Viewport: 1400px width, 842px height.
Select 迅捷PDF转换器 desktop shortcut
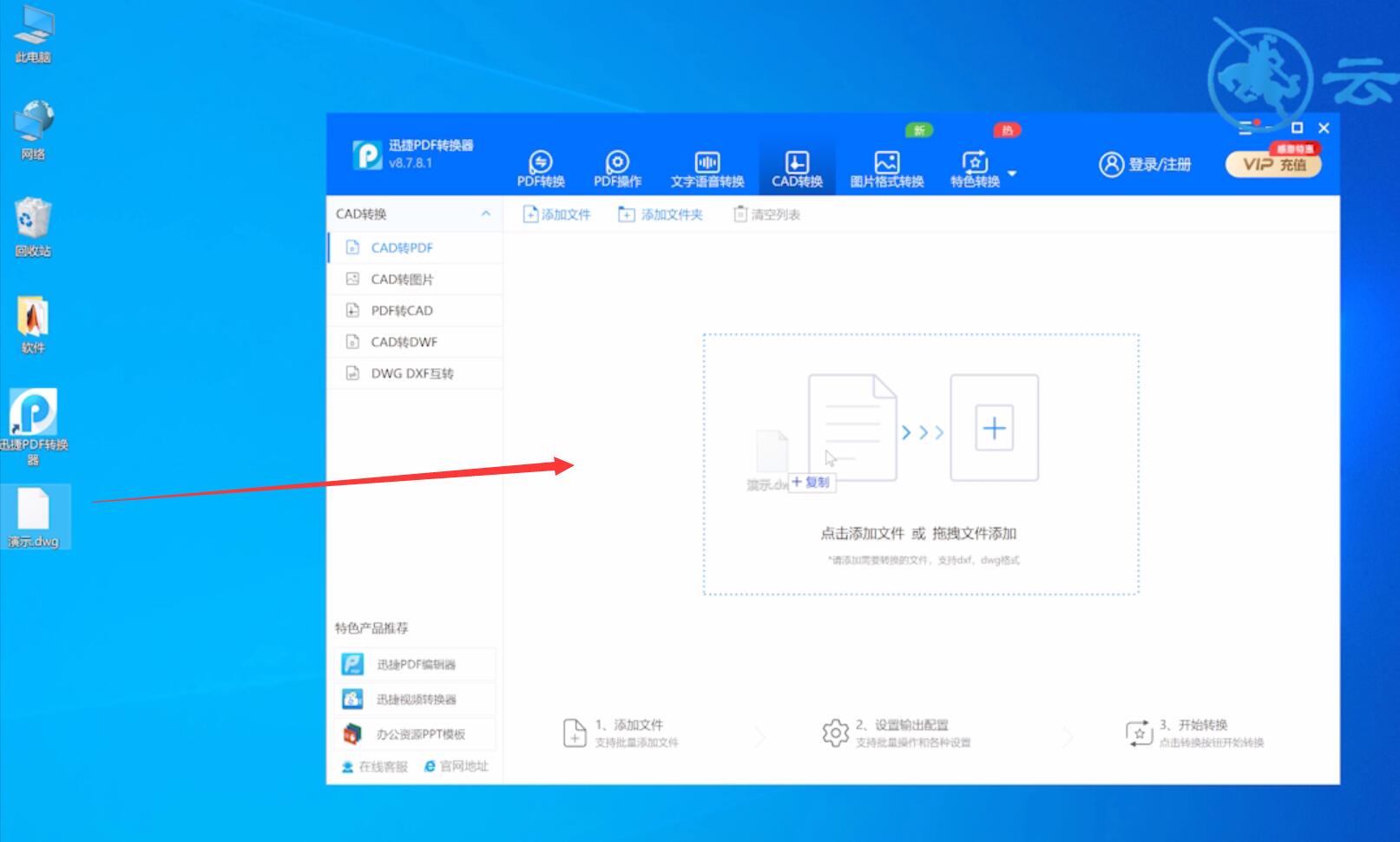33,427
